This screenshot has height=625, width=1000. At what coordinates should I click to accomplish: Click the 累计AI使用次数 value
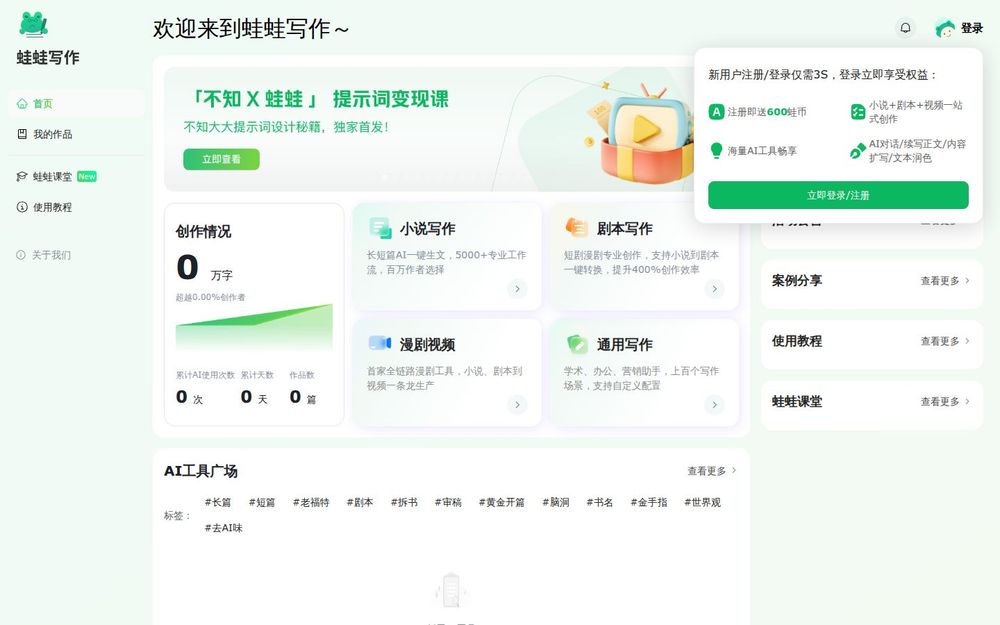[x=182, y=397]
